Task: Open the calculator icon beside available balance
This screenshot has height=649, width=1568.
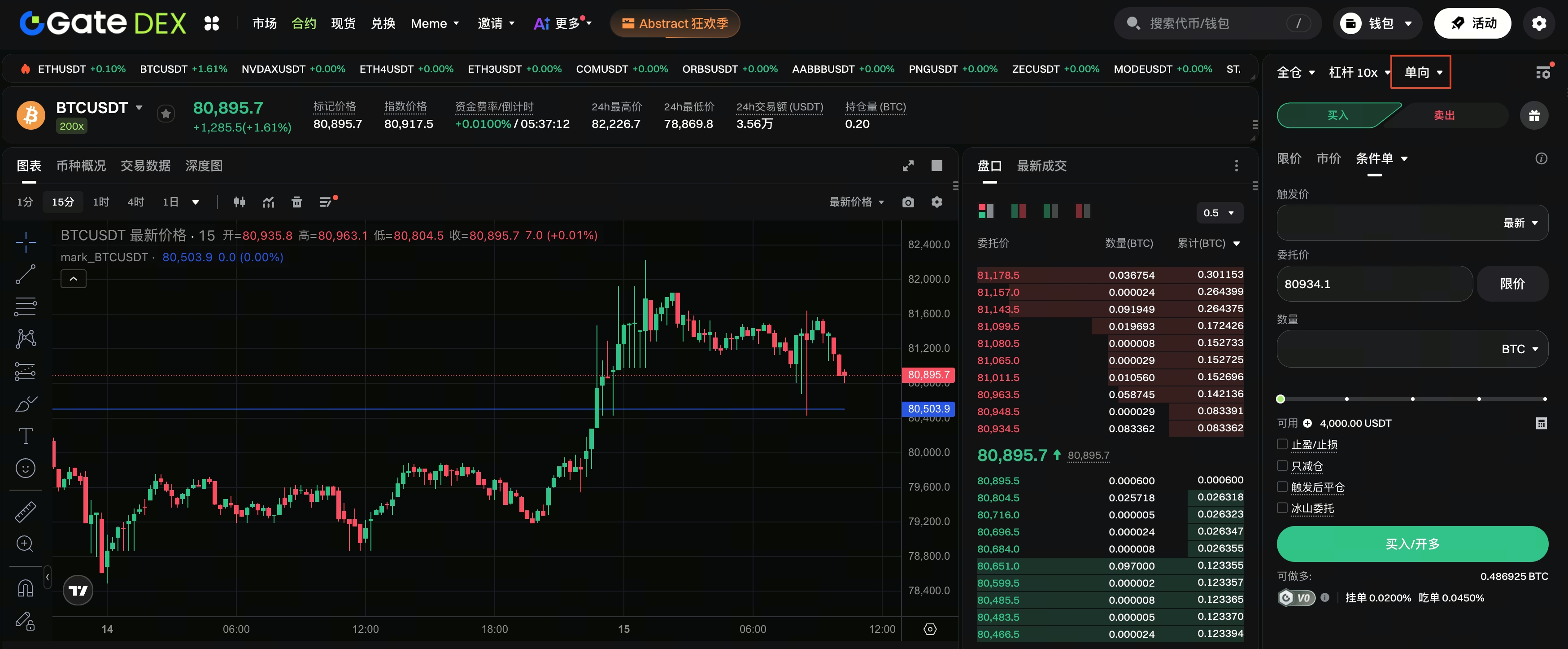Action: coord(1541,423)
